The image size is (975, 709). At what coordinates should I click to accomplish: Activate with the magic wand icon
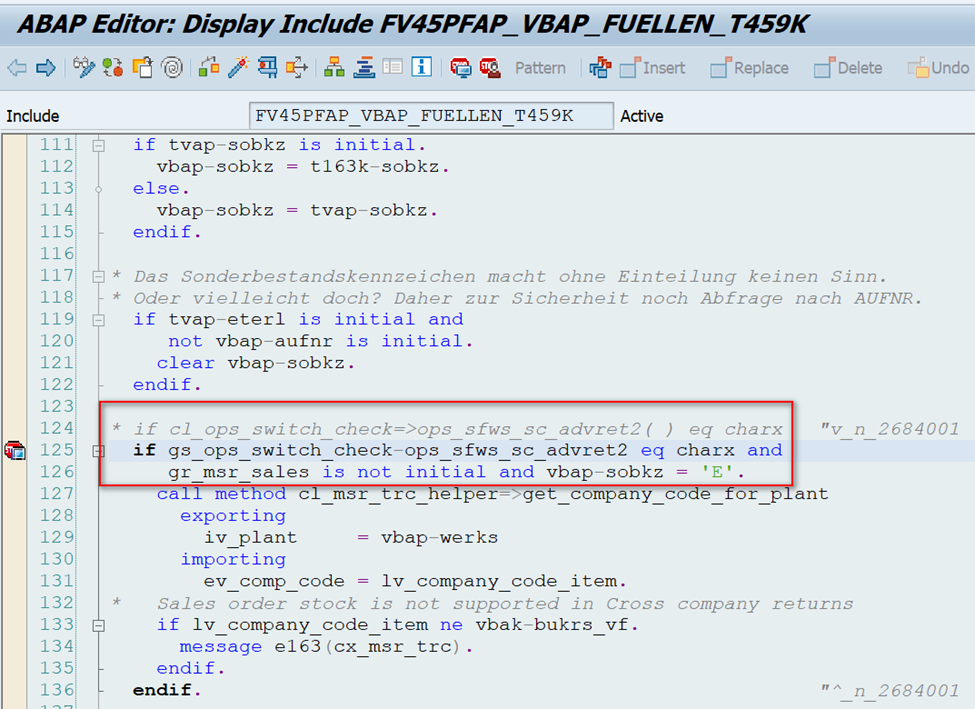click(x=238, y=67)
